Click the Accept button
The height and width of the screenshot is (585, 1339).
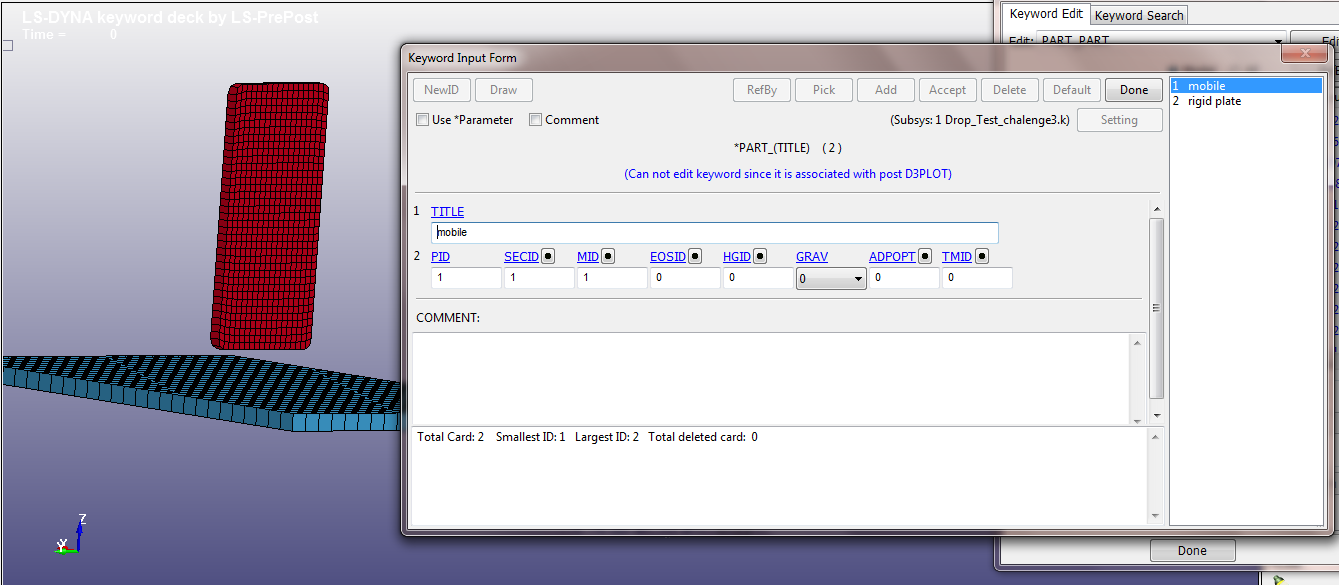[x=947, y=89]
